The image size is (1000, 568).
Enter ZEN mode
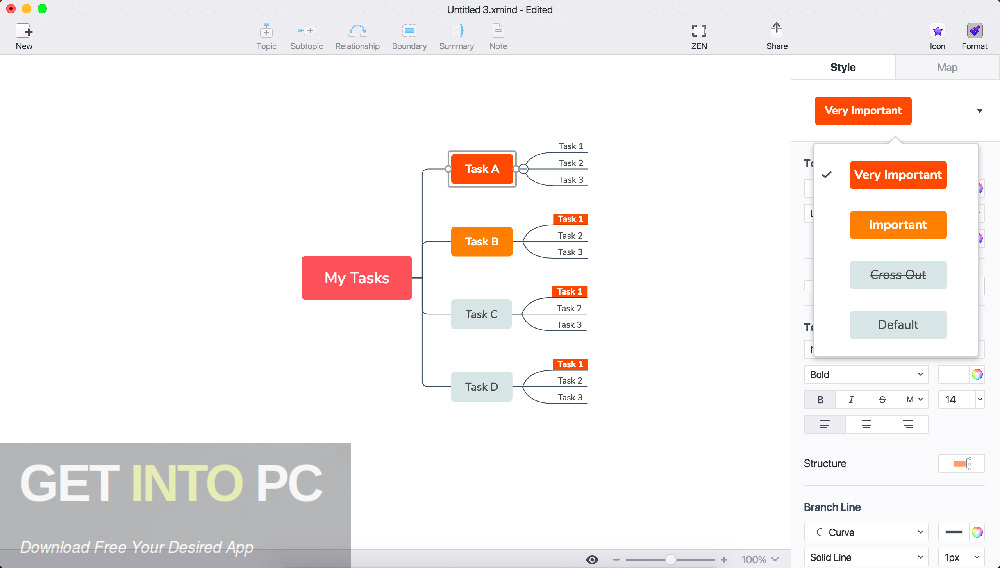[699, 36]
